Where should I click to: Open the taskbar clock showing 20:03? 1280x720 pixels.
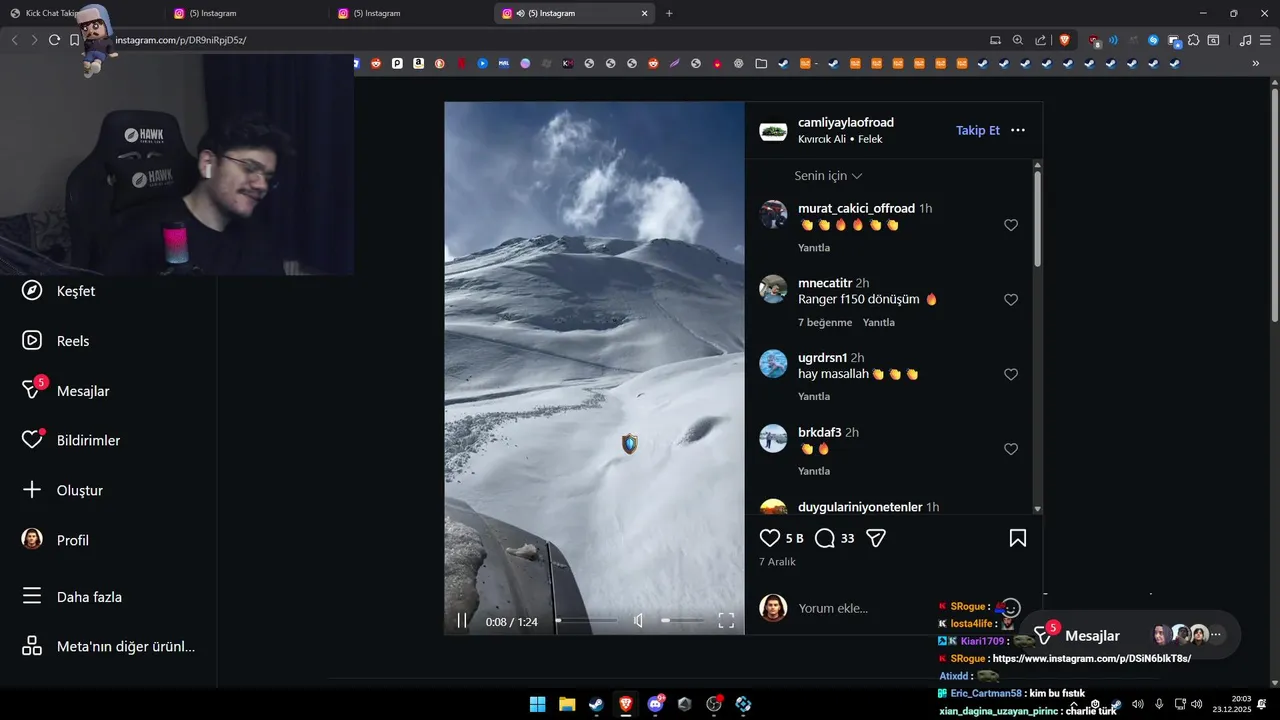(1232, 704)
